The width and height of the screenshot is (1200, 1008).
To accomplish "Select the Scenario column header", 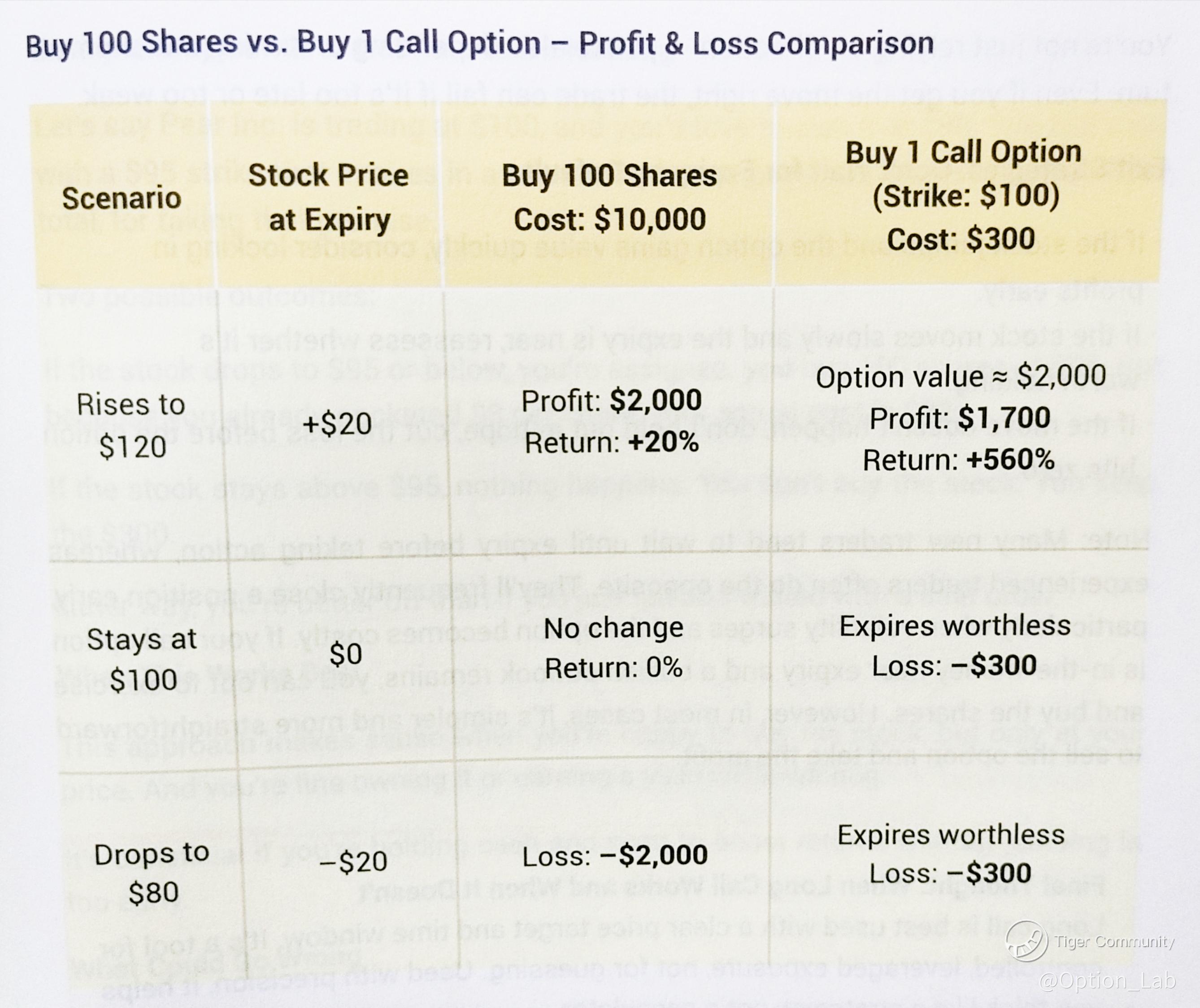I will tap(122, 198).
